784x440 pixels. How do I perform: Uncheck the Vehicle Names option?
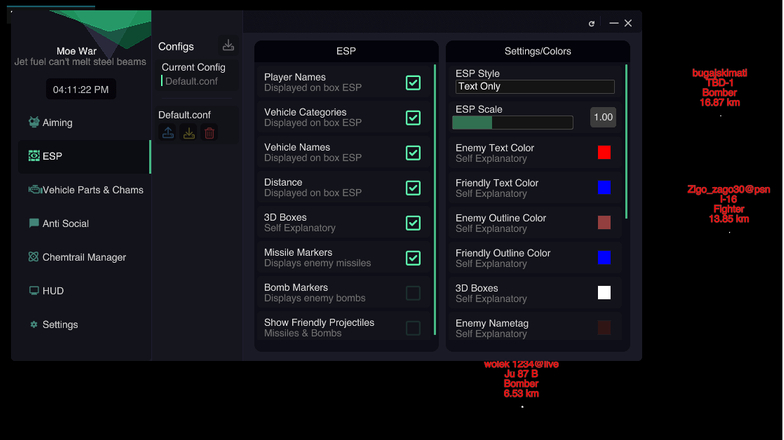click(x=413, y=153)
